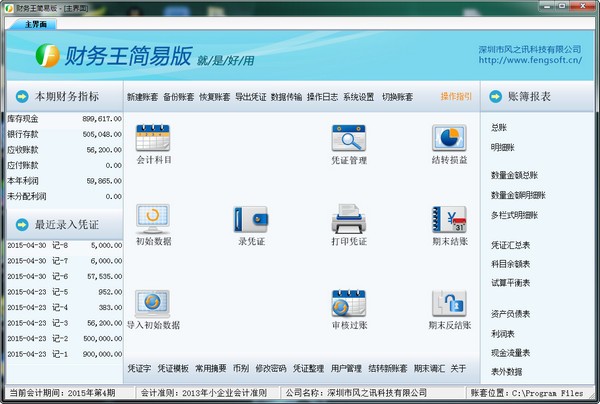
Task: Click the 操作指引 link
Action: pyautogui.click(x=457, y=97)
